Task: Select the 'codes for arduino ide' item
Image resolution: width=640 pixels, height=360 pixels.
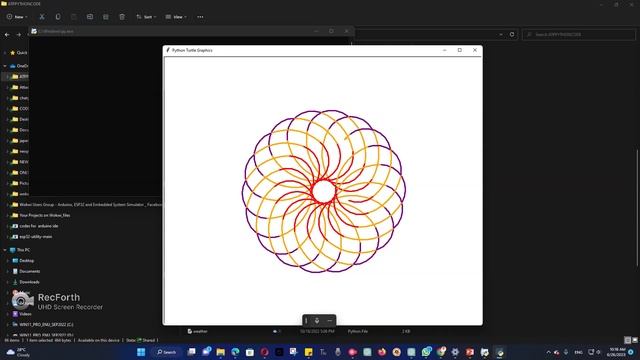Action: pyautogui.click(x=35, y=226)
